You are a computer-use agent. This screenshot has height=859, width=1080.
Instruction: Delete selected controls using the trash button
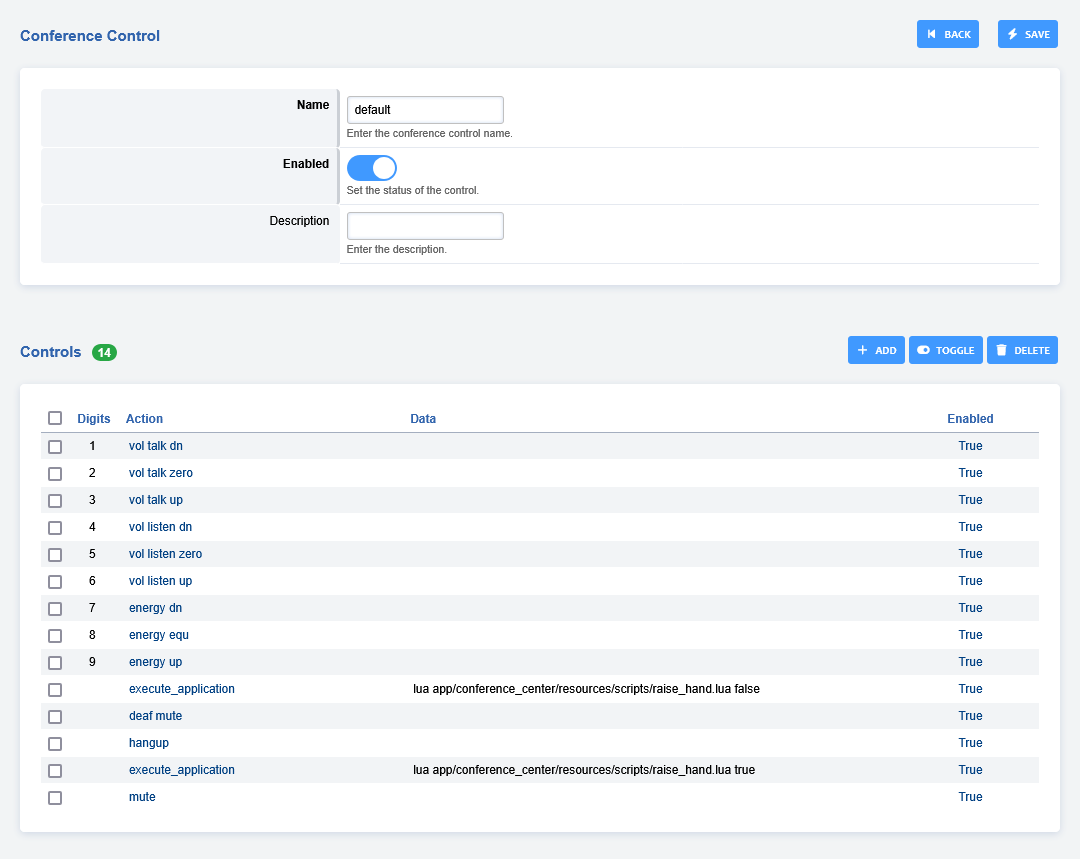[x=1022, y=350]
